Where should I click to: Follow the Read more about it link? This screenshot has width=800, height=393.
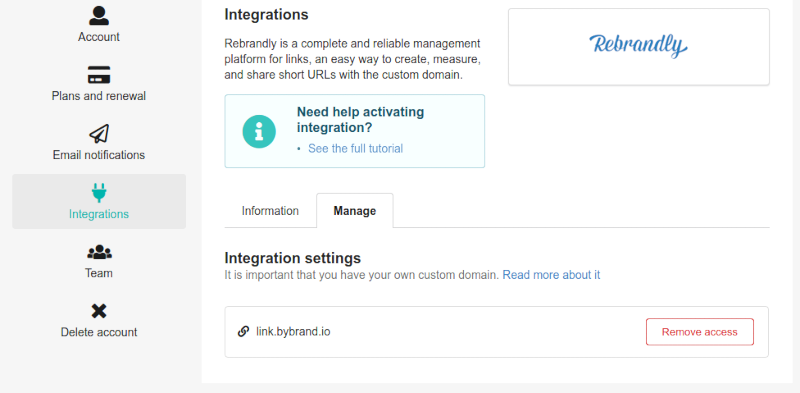pos(552,275)
